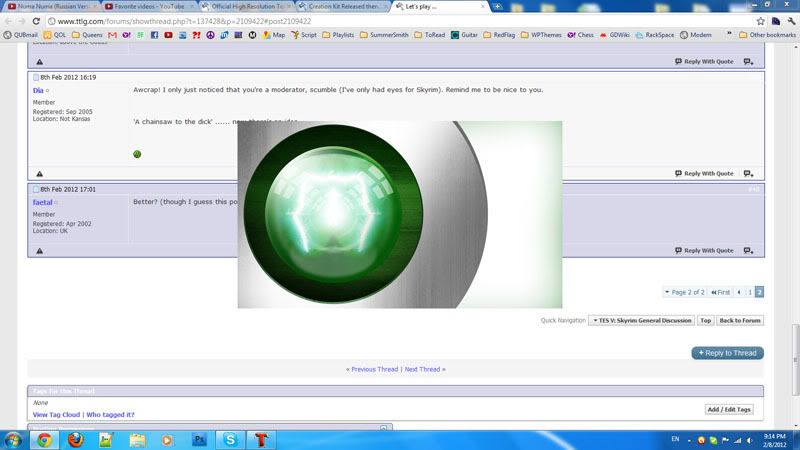Viewport: 800px width, 450px height.
Task: Open the purple peace sign bookmark
Action: [210, 35]
